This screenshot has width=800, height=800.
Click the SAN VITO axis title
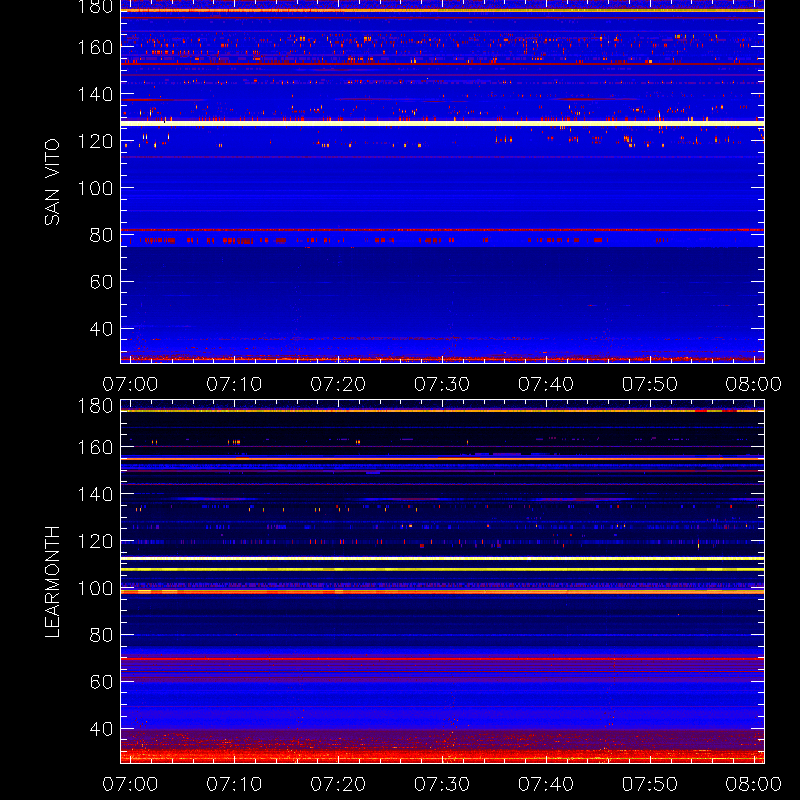point(52,182)
